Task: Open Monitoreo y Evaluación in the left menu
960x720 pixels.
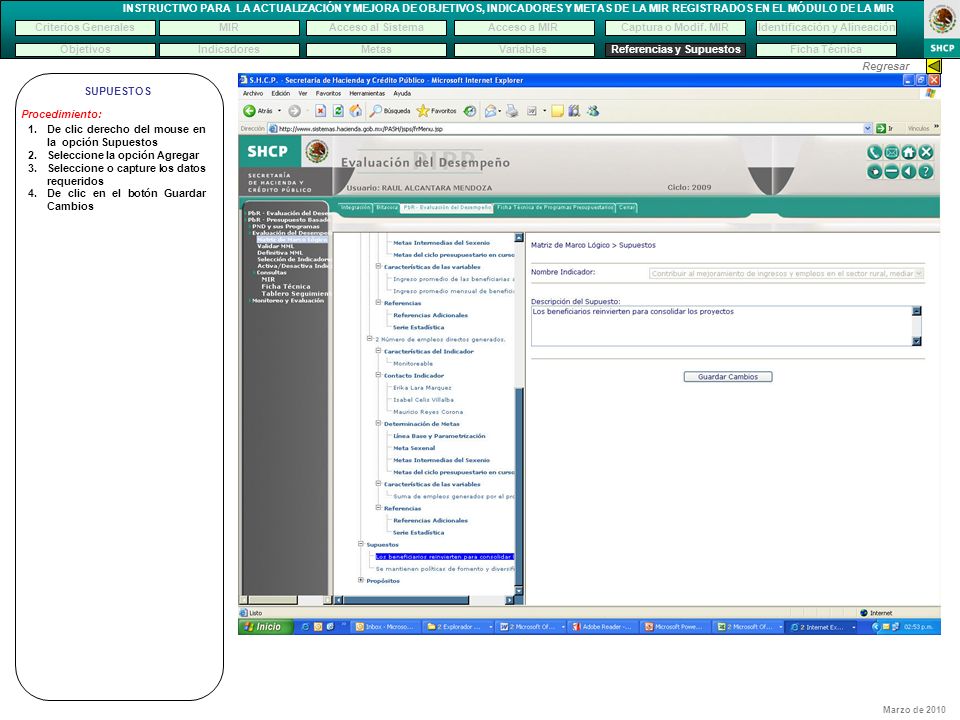Action: pos(288,301)
